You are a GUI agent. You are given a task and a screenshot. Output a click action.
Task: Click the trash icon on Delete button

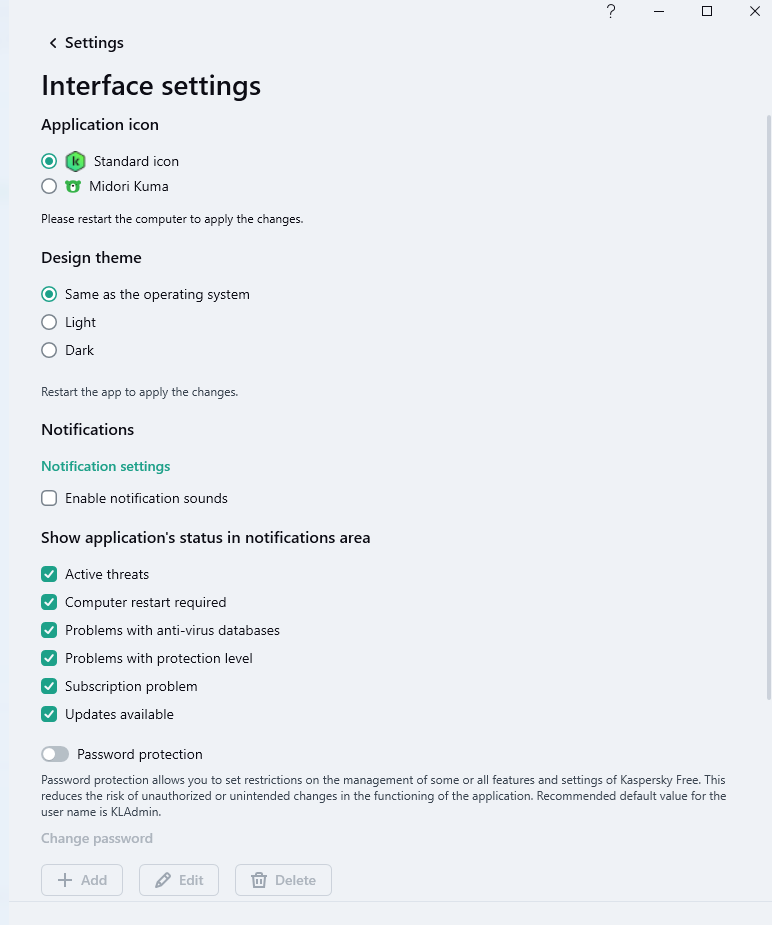(259, 880)
